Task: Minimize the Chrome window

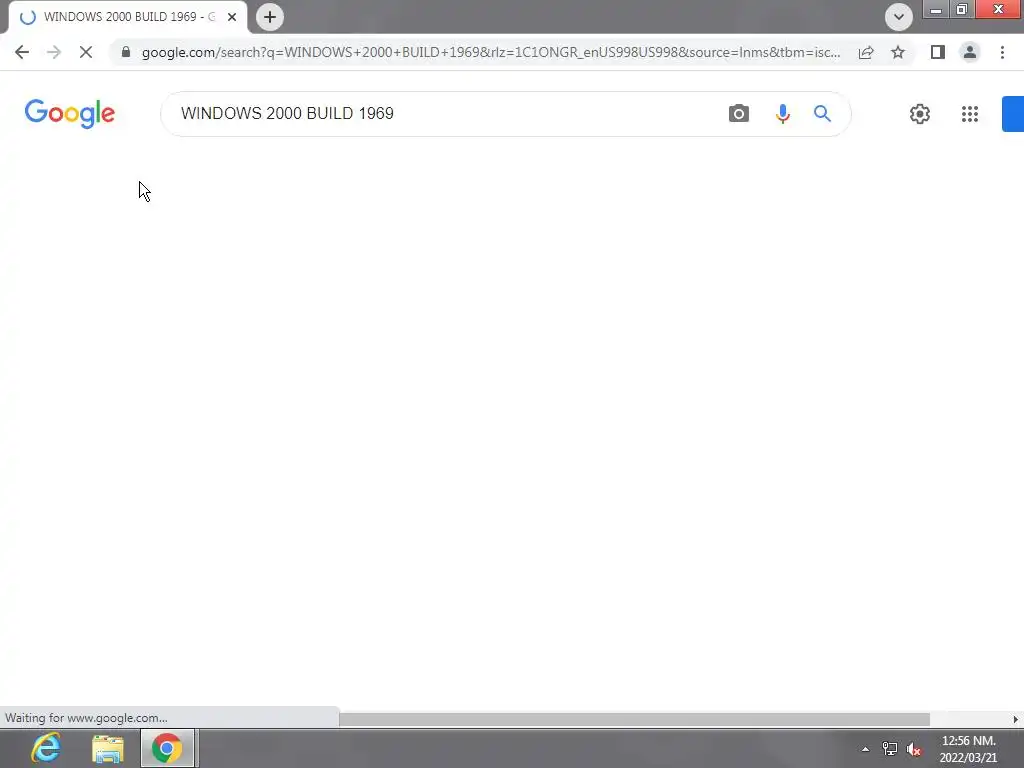Action: click(936, 9)
